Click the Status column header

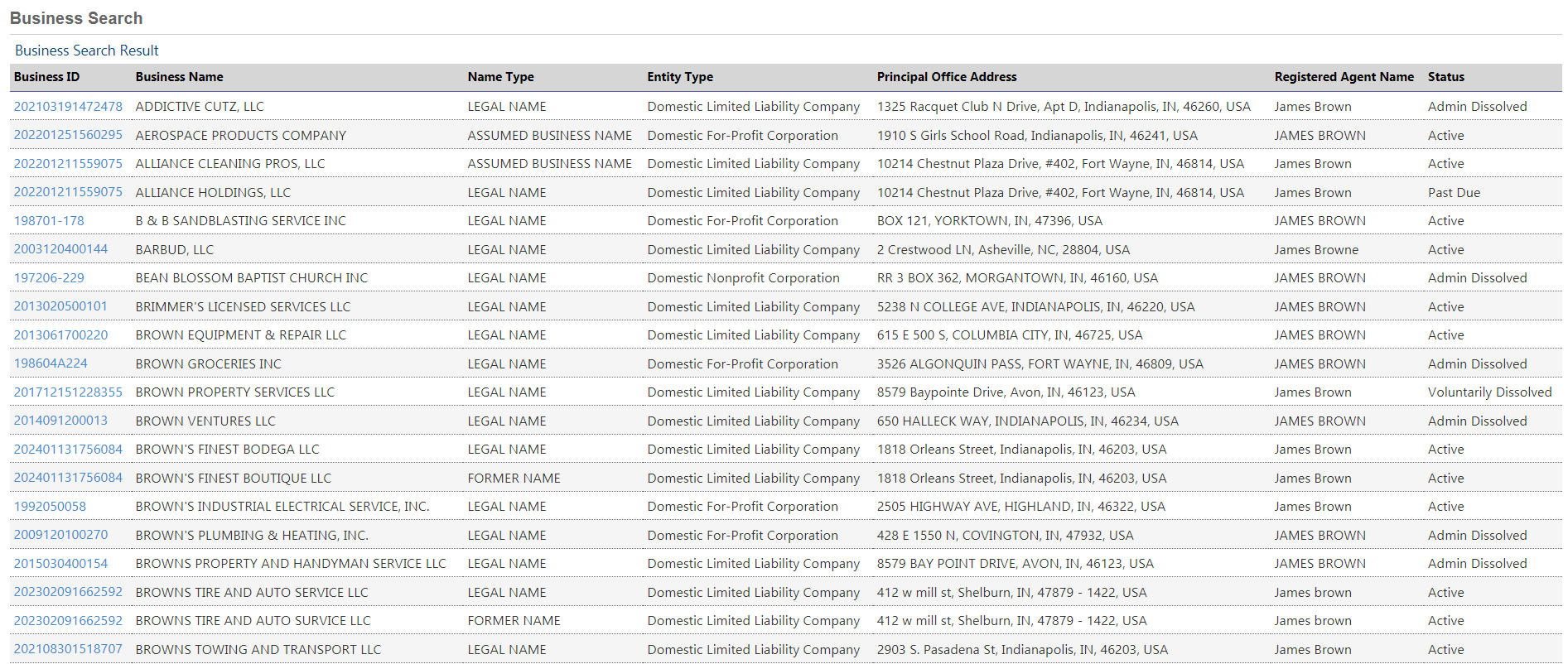coord(1445,77)
